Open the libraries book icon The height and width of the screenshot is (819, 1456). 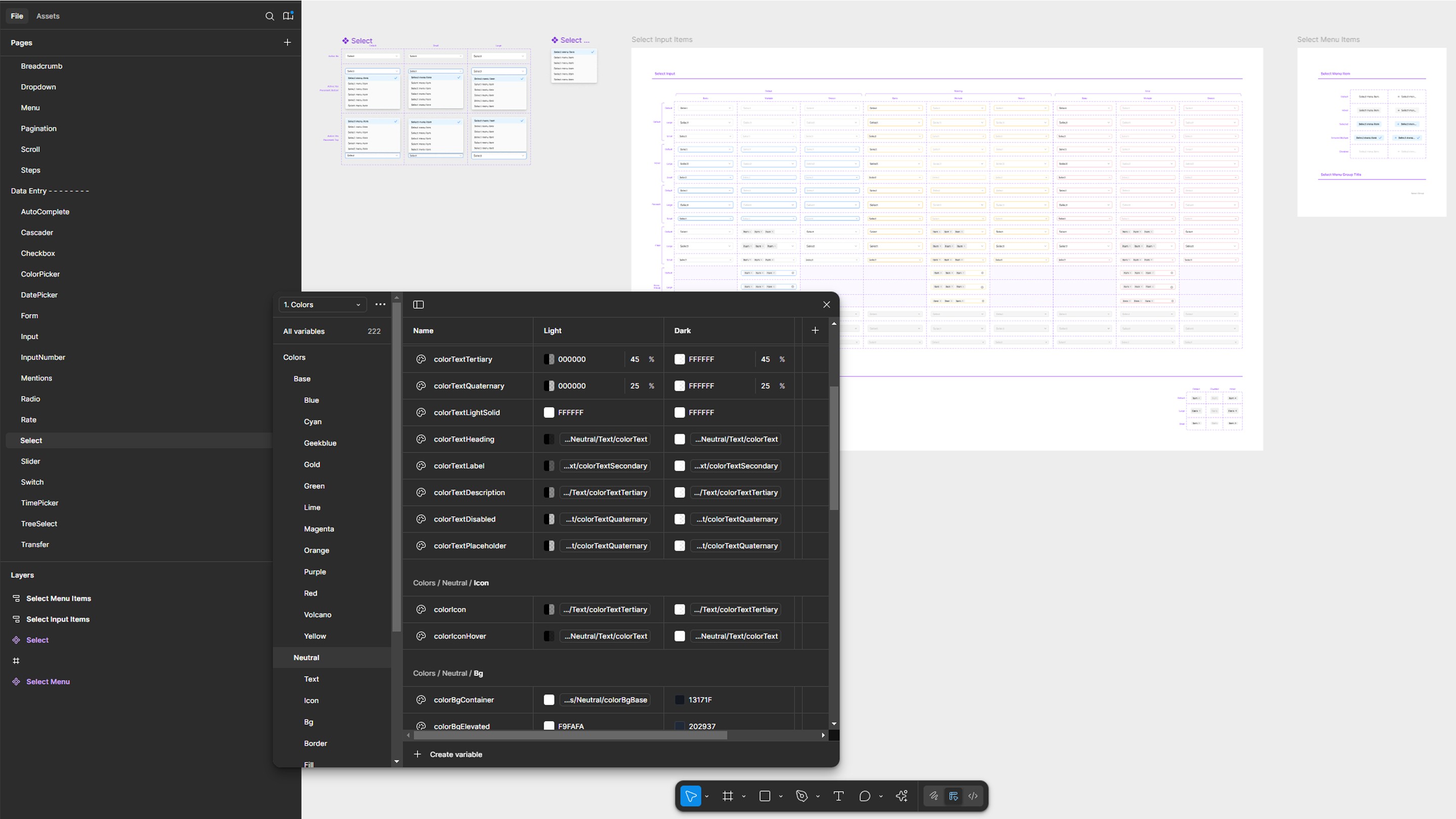pyautogui.click(x=288, y=16)
